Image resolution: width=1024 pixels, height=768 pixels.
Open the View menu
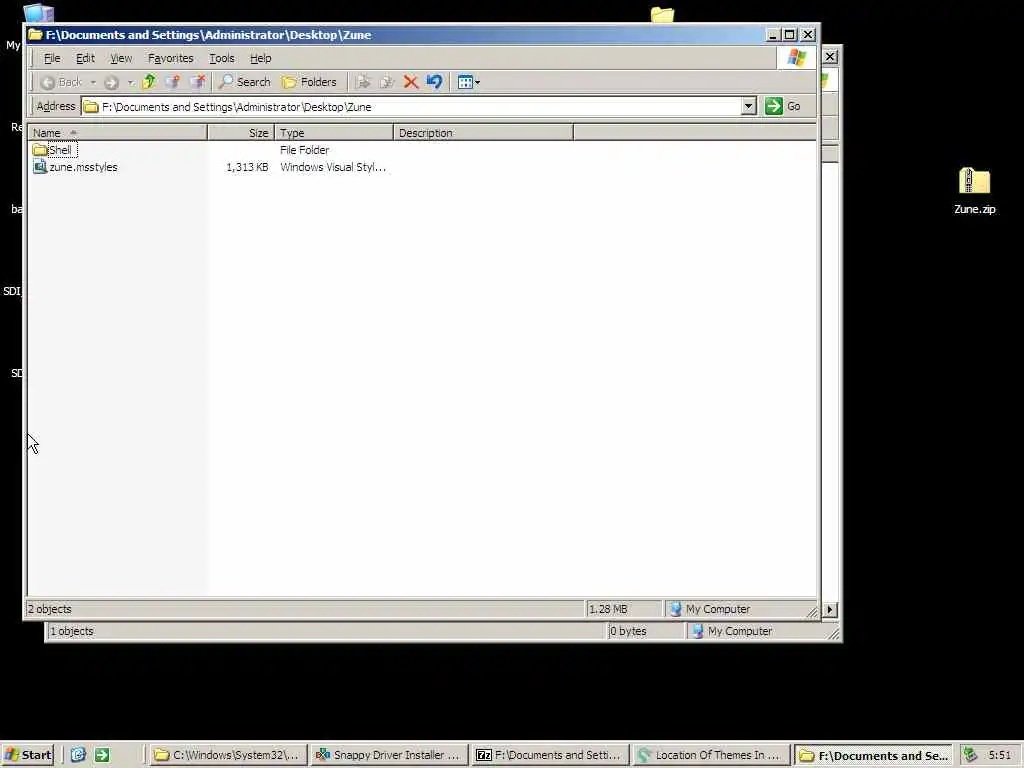(121, 58)
